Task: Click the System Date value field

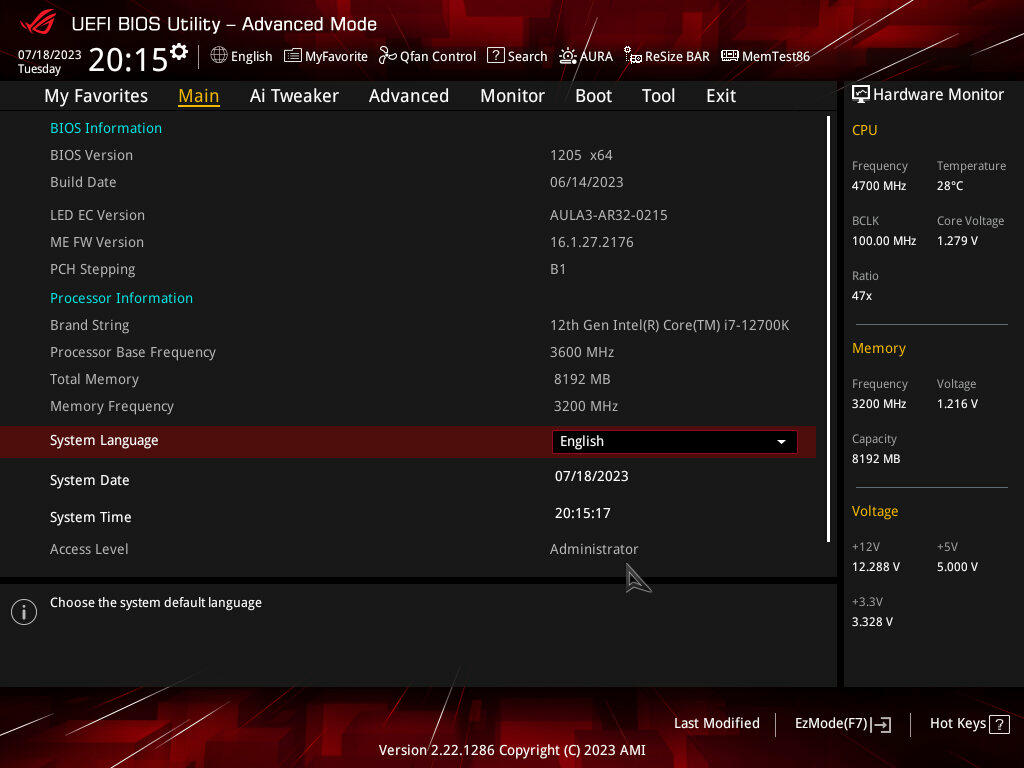Action: pyautogui.click(x=592, y=477)
